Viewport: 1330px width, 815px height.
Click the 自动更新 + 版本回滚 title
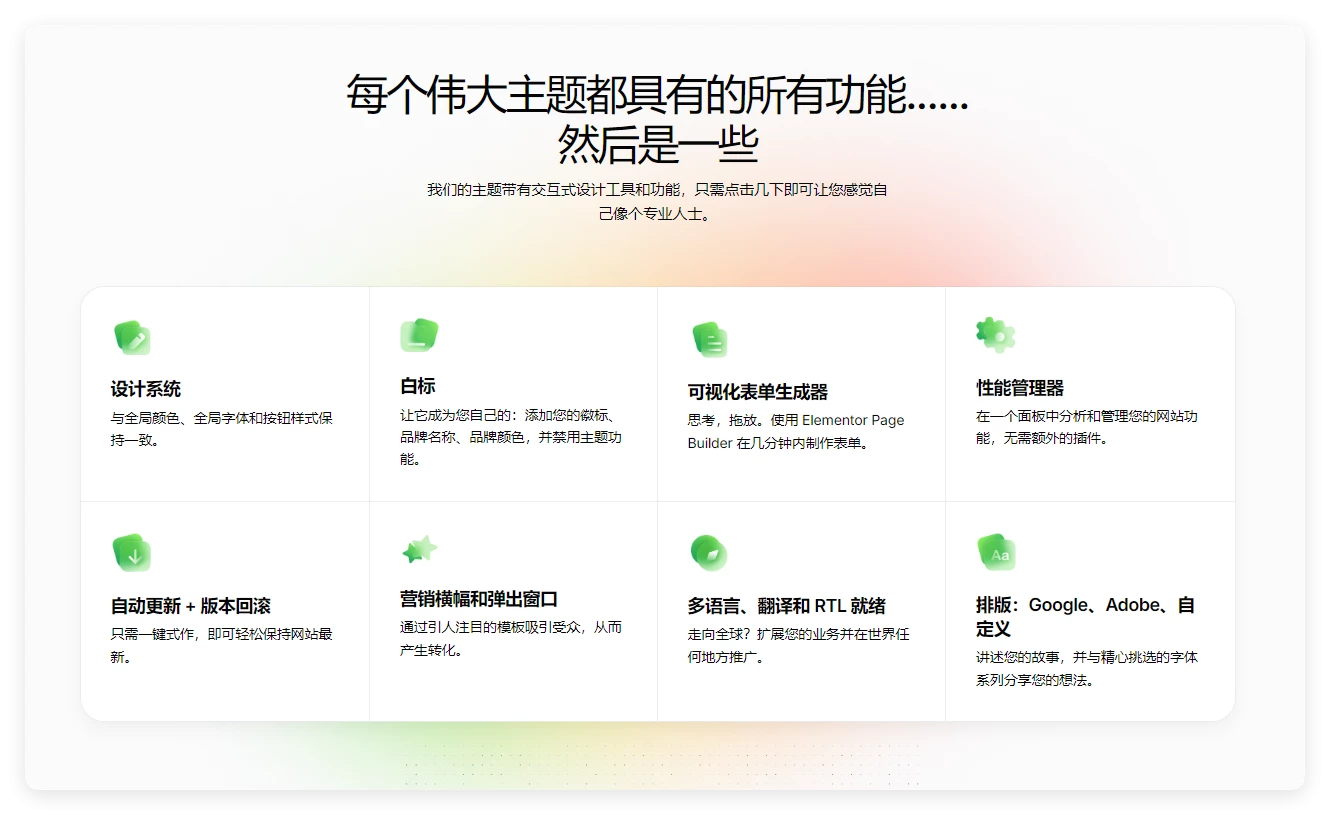point(191,606)
